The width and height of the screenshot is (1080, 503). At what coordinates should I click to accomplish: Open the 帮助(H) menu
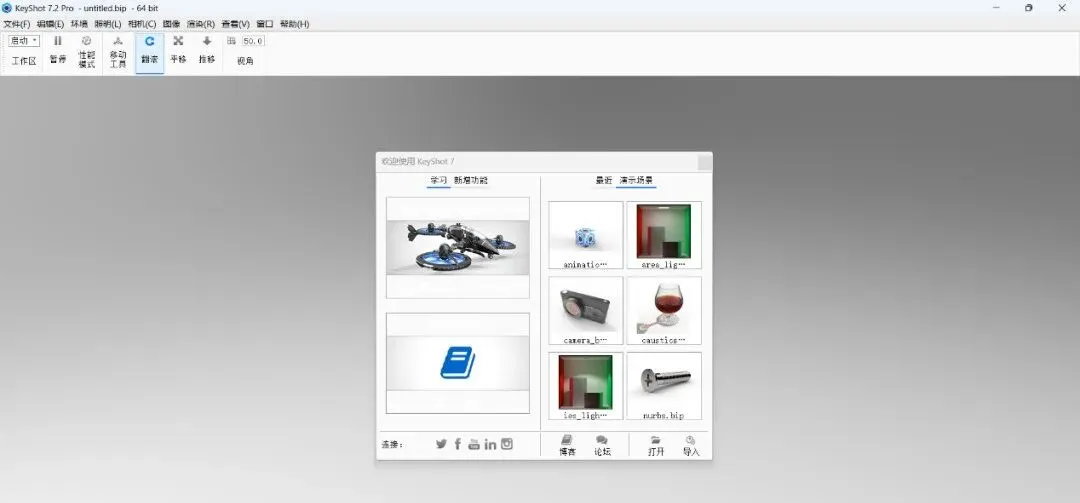coord(294,24)
